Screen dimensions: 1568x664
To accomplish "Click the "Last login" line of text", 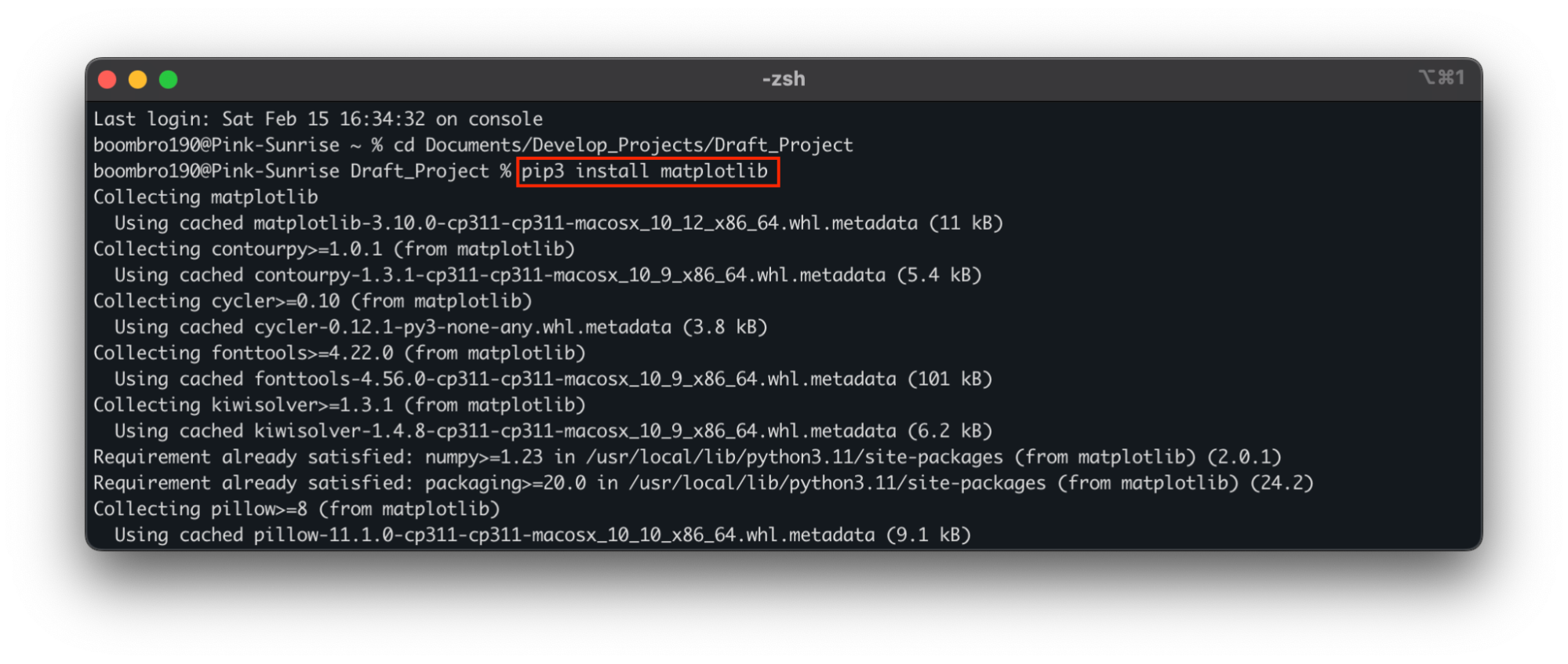I will (318, 119).
